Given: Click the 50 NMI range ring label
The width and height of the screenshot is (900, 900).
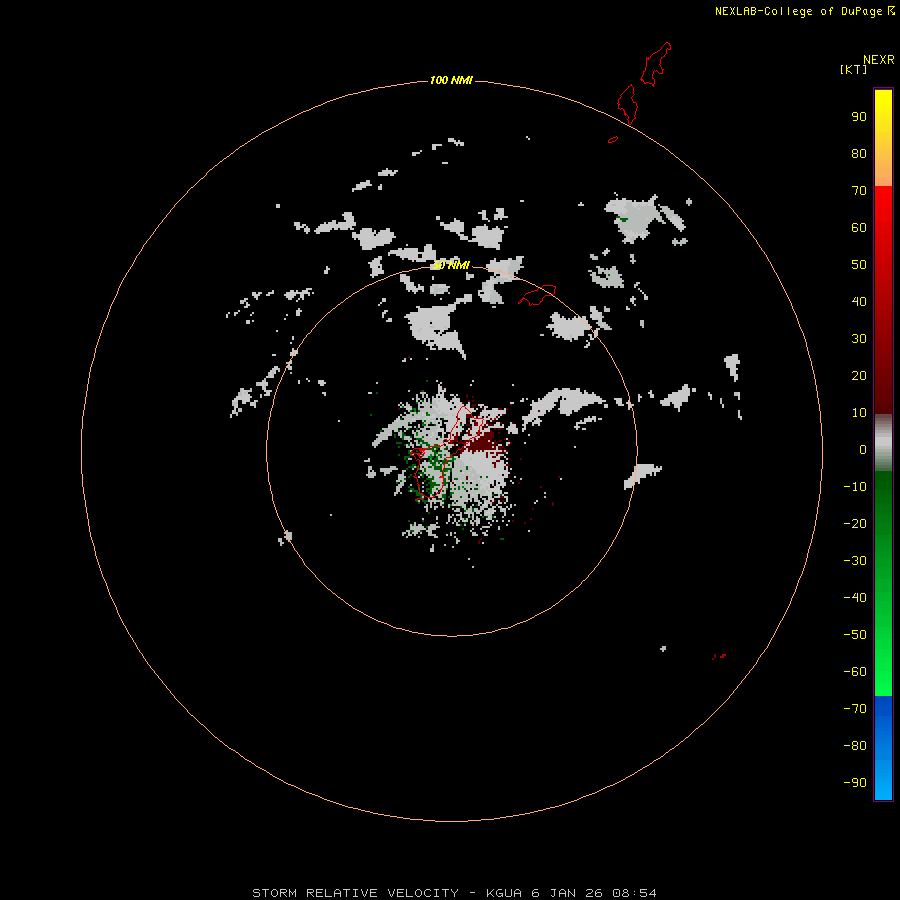Looking at the screenshot, I should [451, 265].
